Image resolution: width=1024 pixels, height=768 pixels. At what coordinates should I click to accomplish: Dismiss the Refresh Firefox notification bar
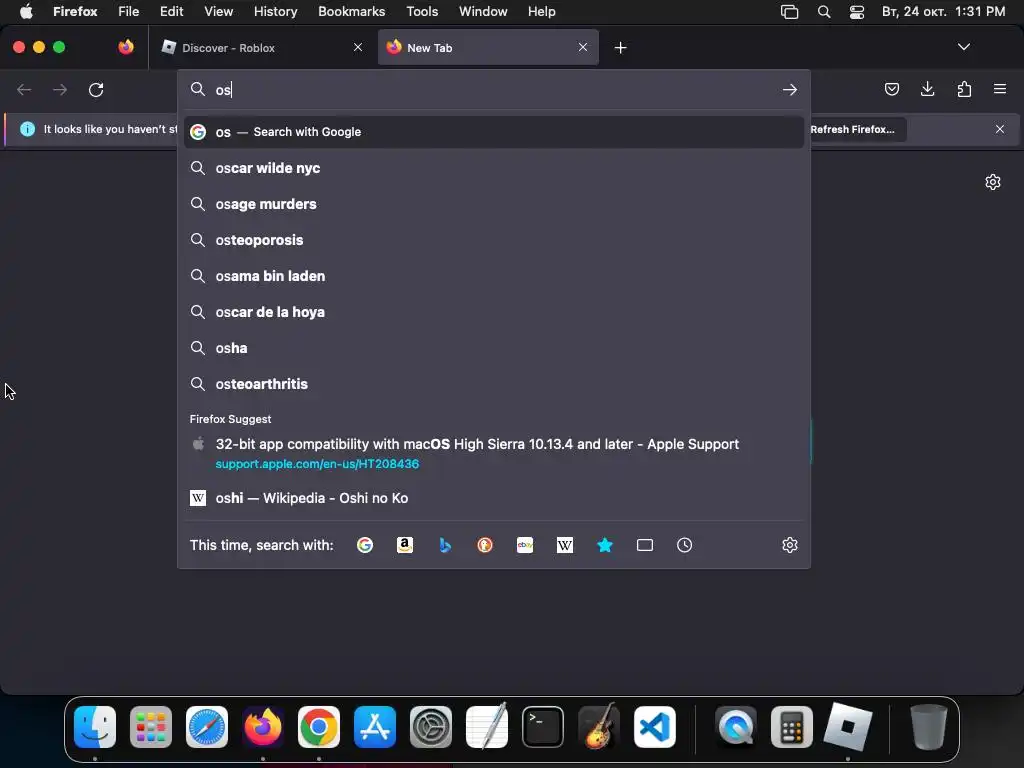coord(999,129)
